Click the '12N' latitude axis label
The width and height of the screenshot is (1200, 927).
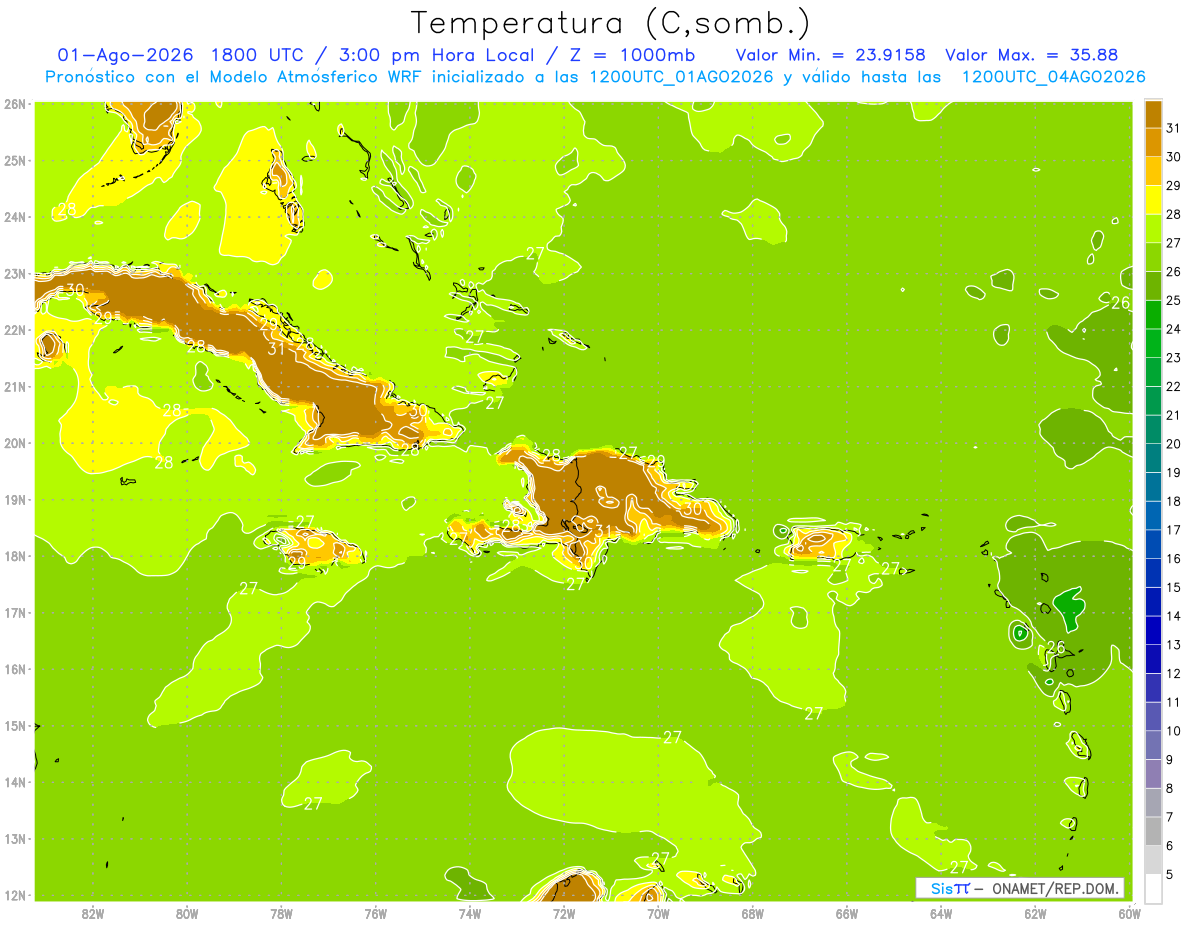(14, 895)
